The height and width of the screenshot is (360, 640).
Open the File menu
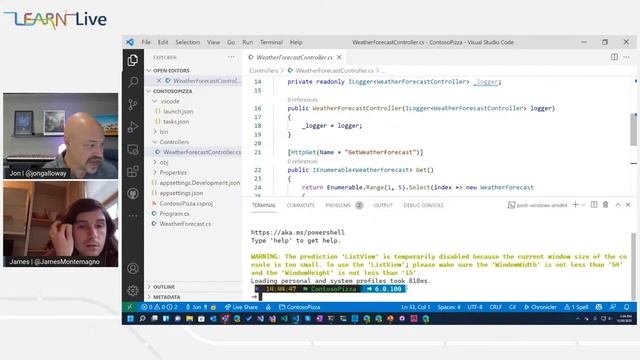(146, 42)
